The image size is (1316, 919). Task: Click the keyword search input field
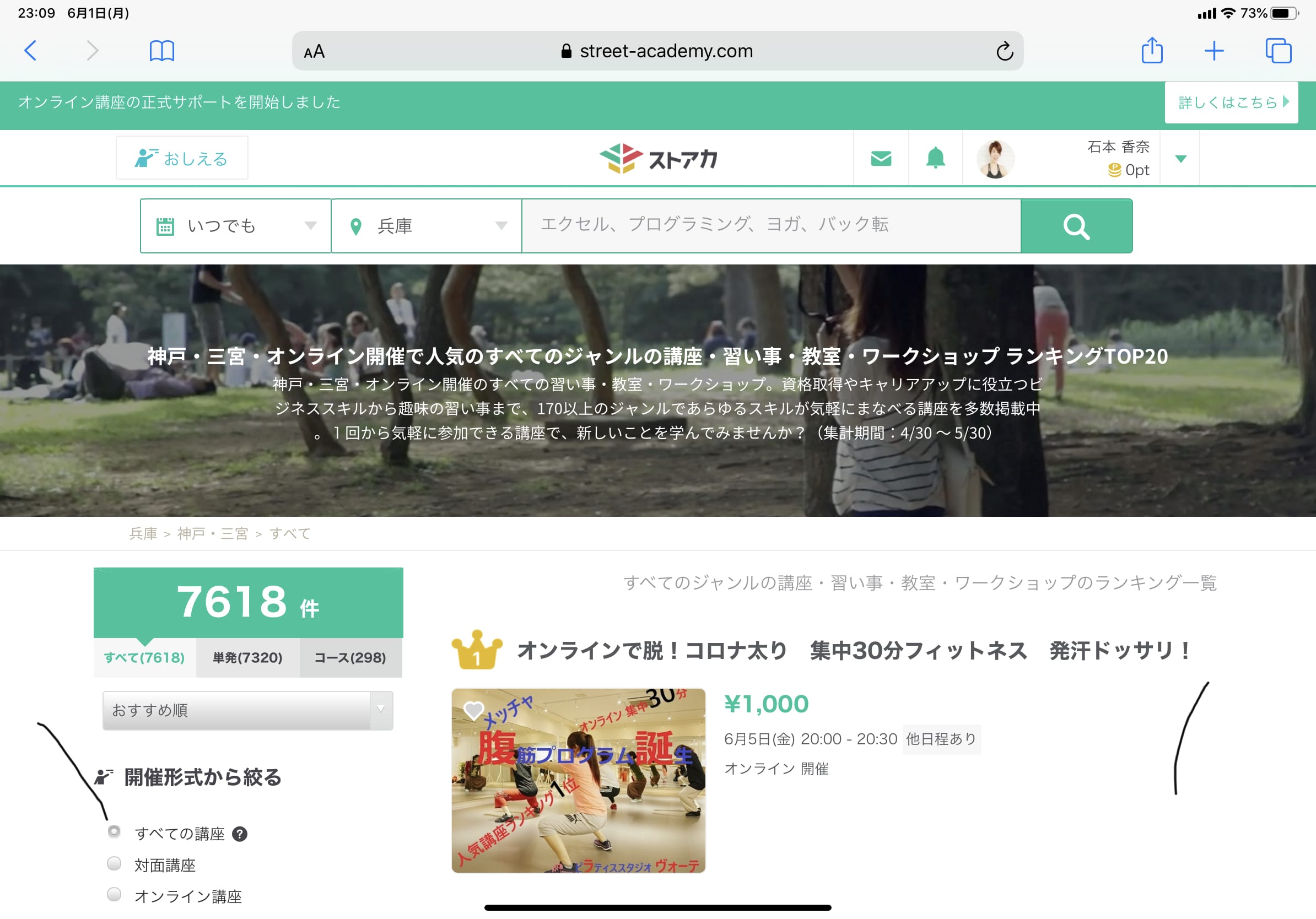click(x=771, y=225)
